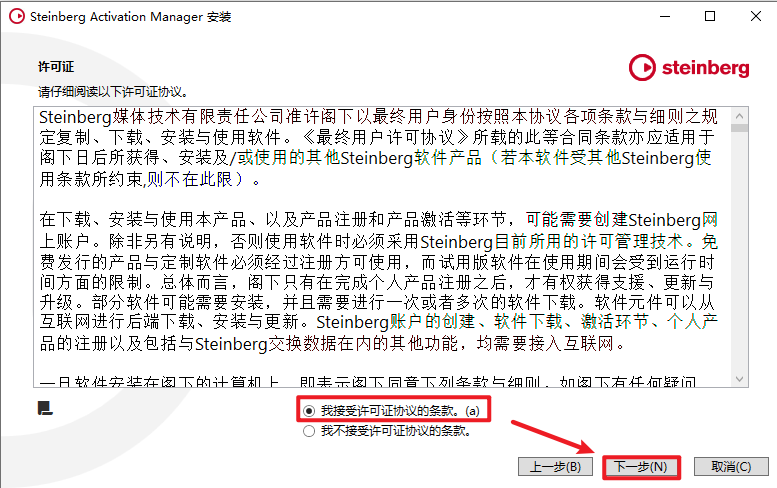Click the license scrollbar thumb
Image resolution: width=777 pixels, height=488 pixels.
coord(739,128)
